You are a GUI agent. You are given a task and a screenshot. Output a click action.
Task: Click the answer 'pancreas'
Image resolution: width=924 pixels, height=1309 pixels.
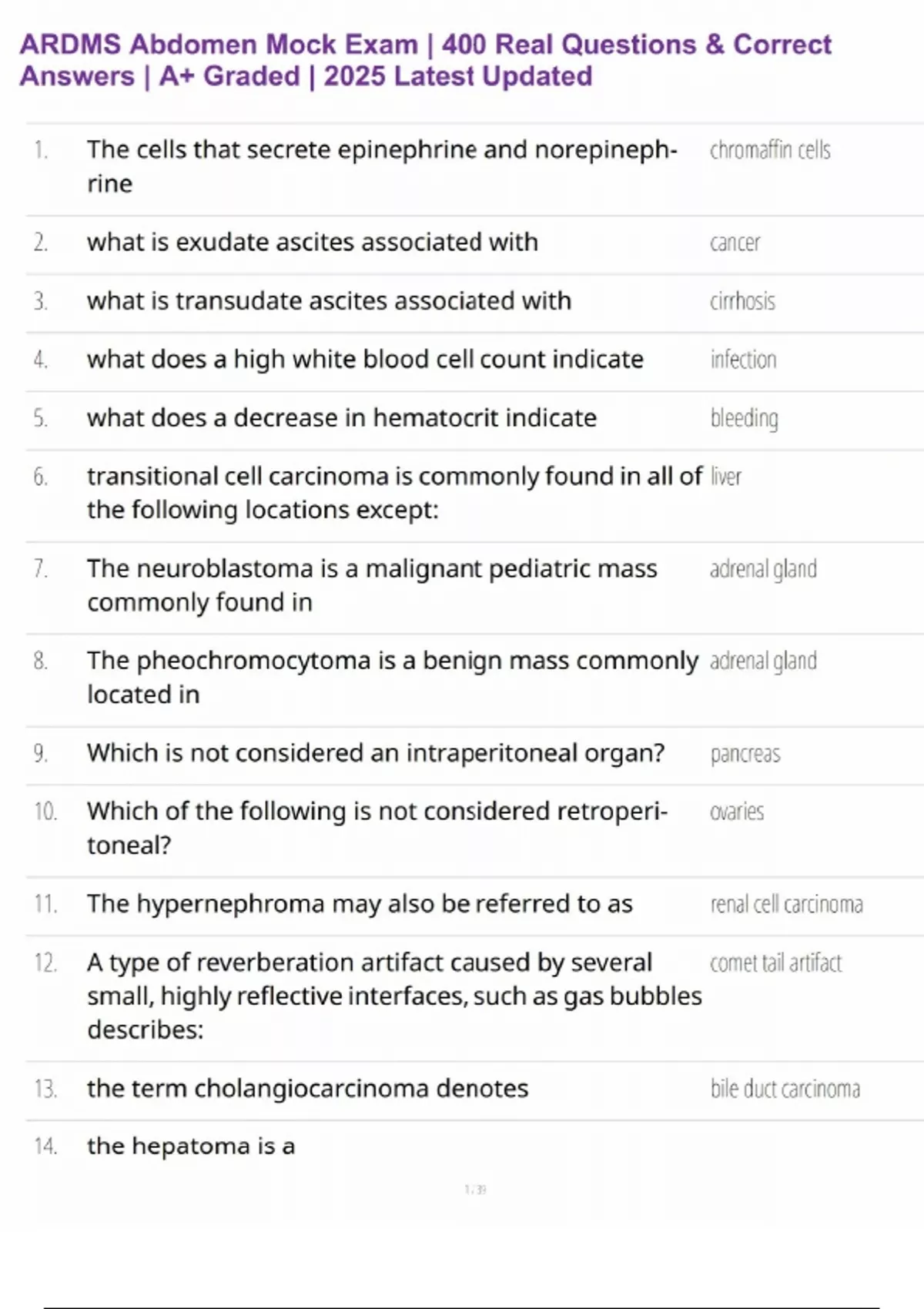(x=745, y=754)
